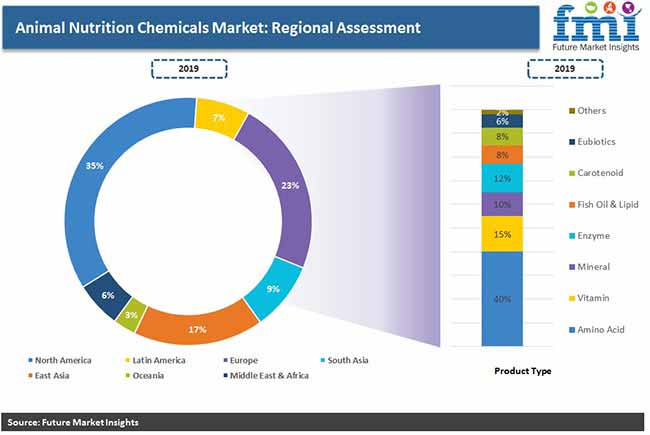Screen dimensions: 650x435
Task: Click the 'Eubiotics' legend label
Action: point(597,142)
